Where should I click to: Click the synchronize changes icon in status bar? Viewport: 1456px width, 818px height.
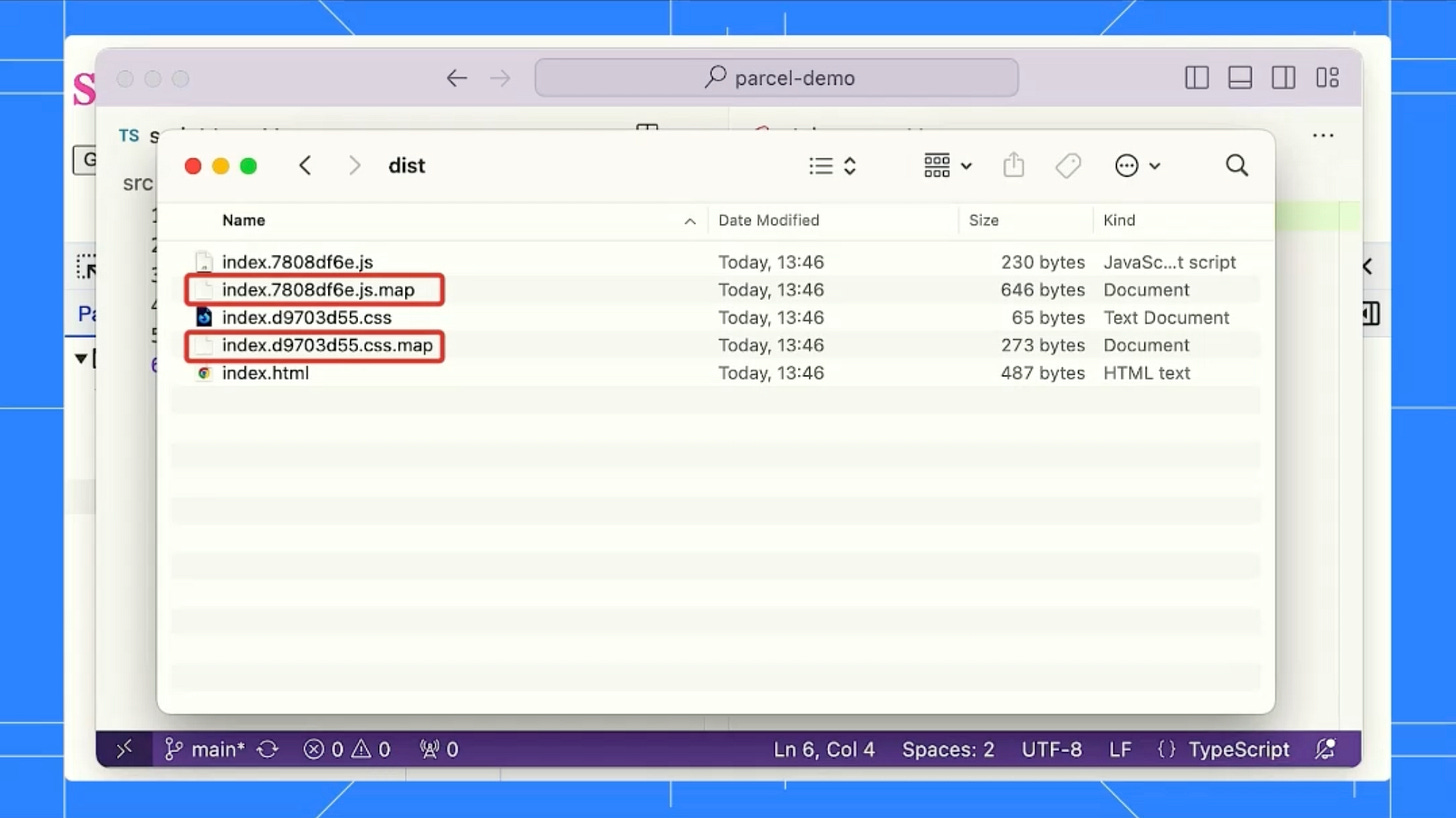pos(267,749)
